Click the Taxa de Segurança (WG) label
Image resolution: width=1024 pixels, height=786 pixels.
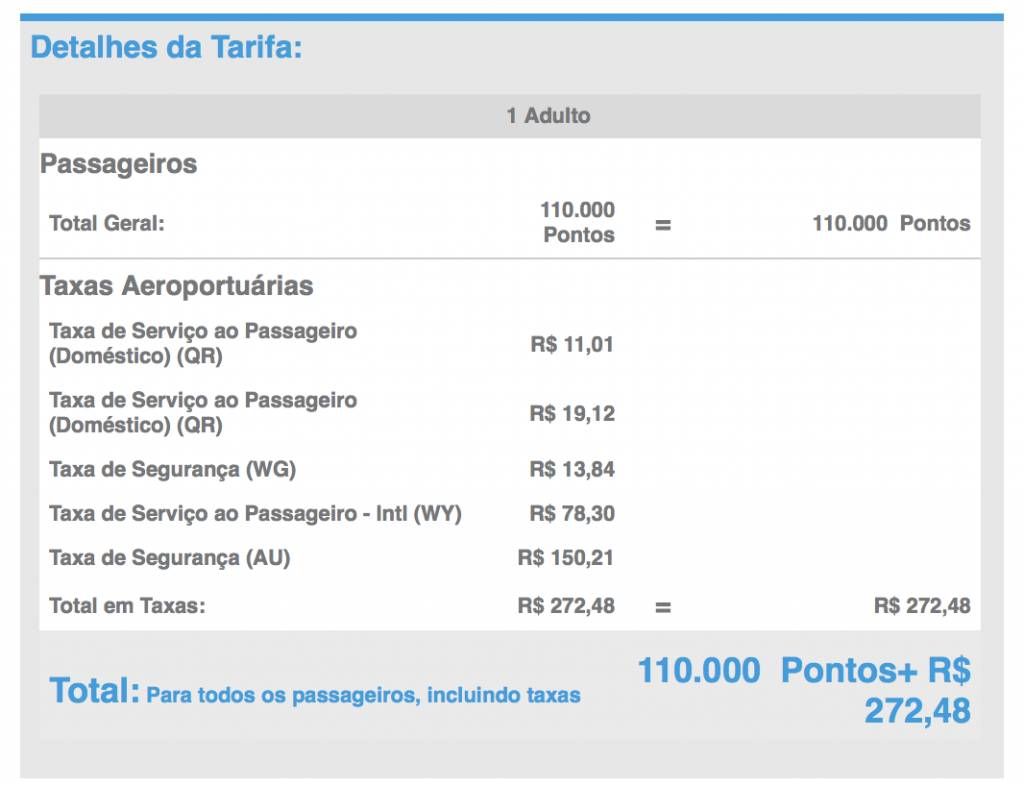[x=172, y=469]
